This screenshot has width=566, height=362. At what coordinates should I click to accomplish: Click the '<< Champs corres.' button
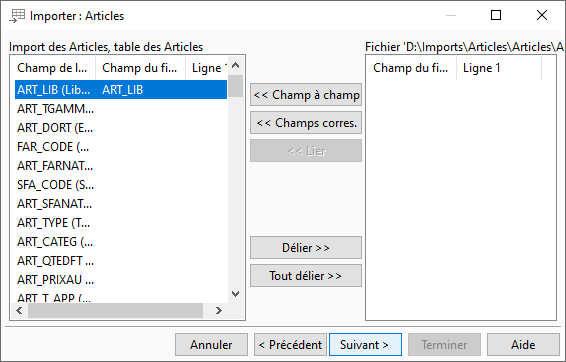(306, 123)
